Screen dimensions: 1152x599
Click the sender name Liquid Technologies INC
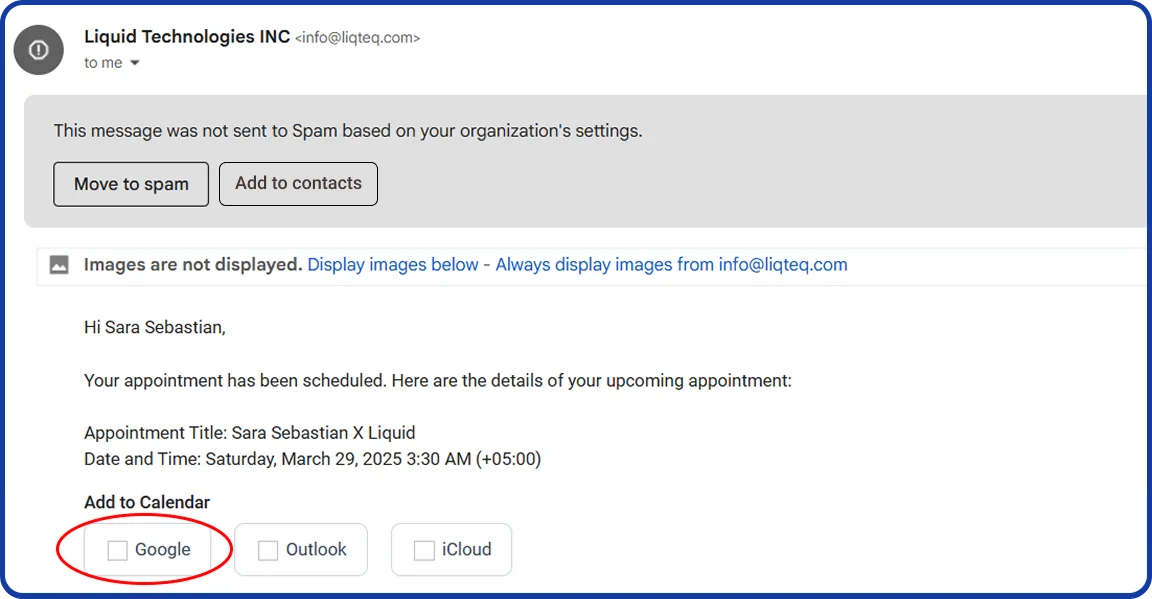pos(187,37)
